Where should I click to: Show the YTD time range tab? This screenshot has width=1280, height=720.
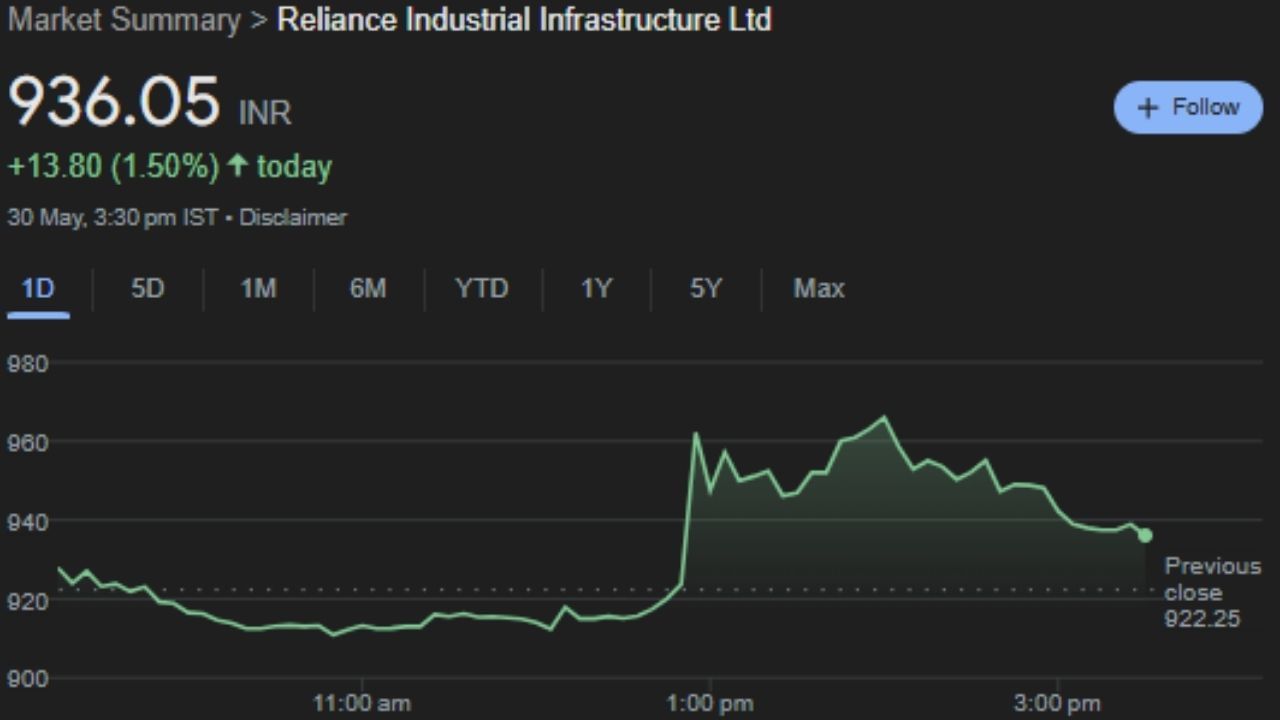coord(482,289)
